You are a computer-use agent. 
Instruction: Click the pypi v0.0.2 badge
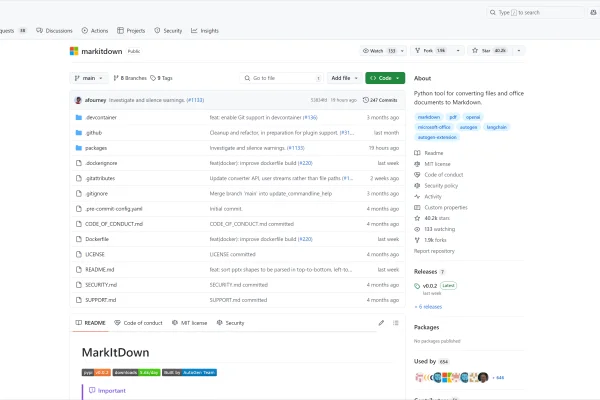pos(96,372)
